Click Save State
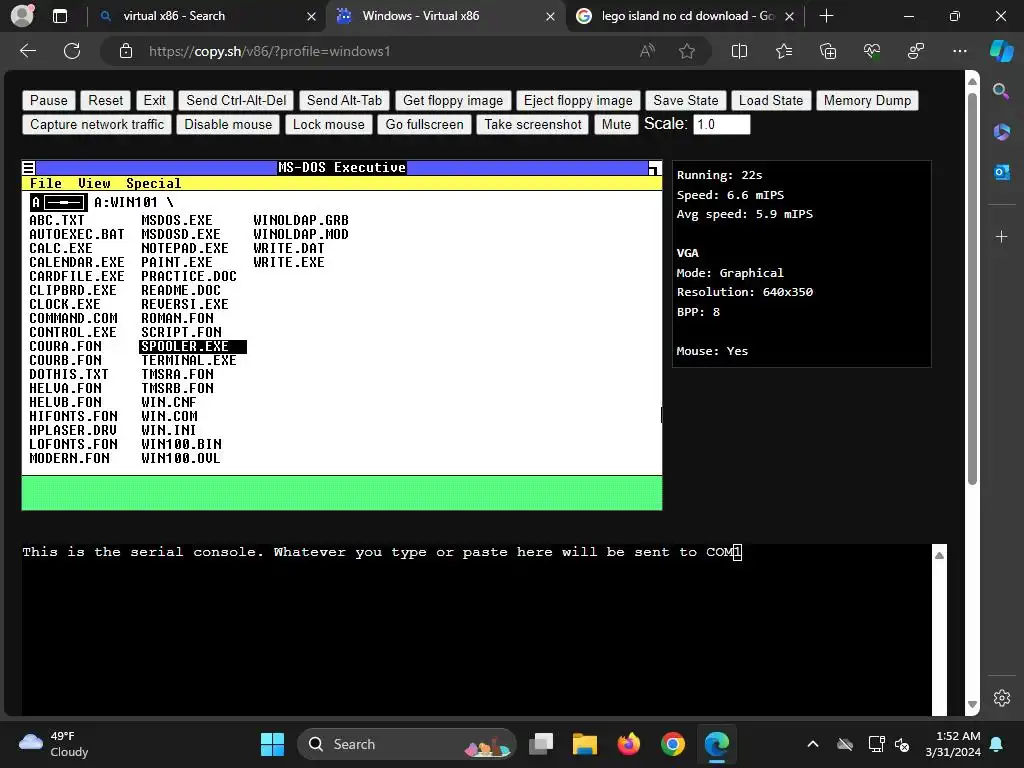Viewport: 1024px width, 768px height. point(686,101)
